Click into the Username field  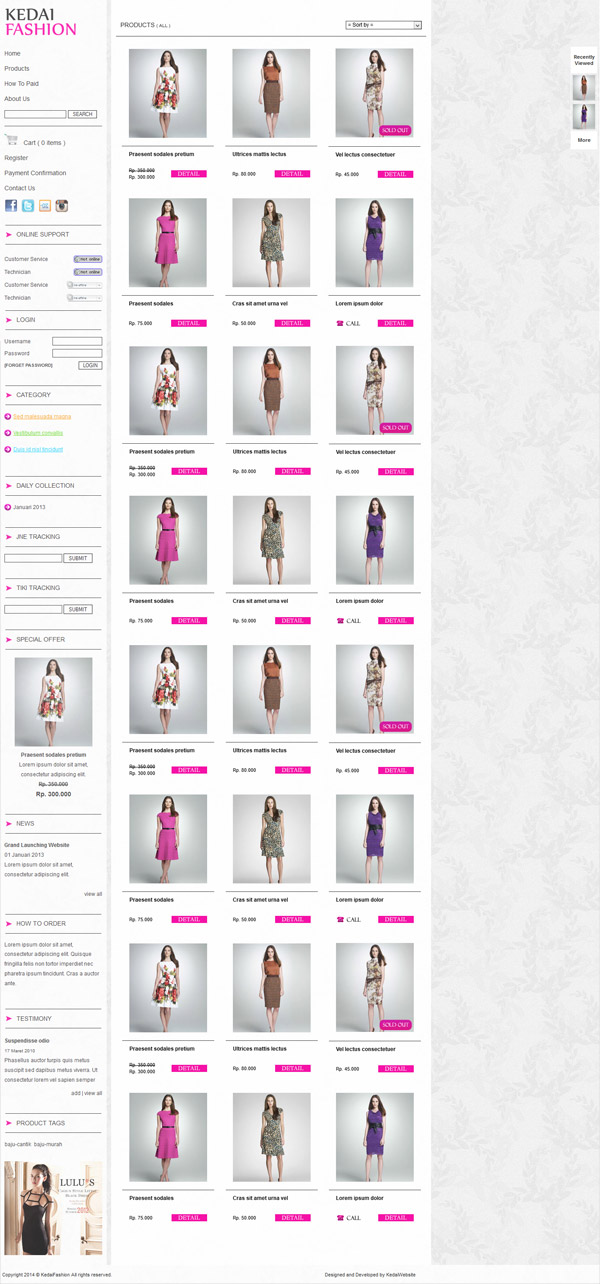point(77,341)
